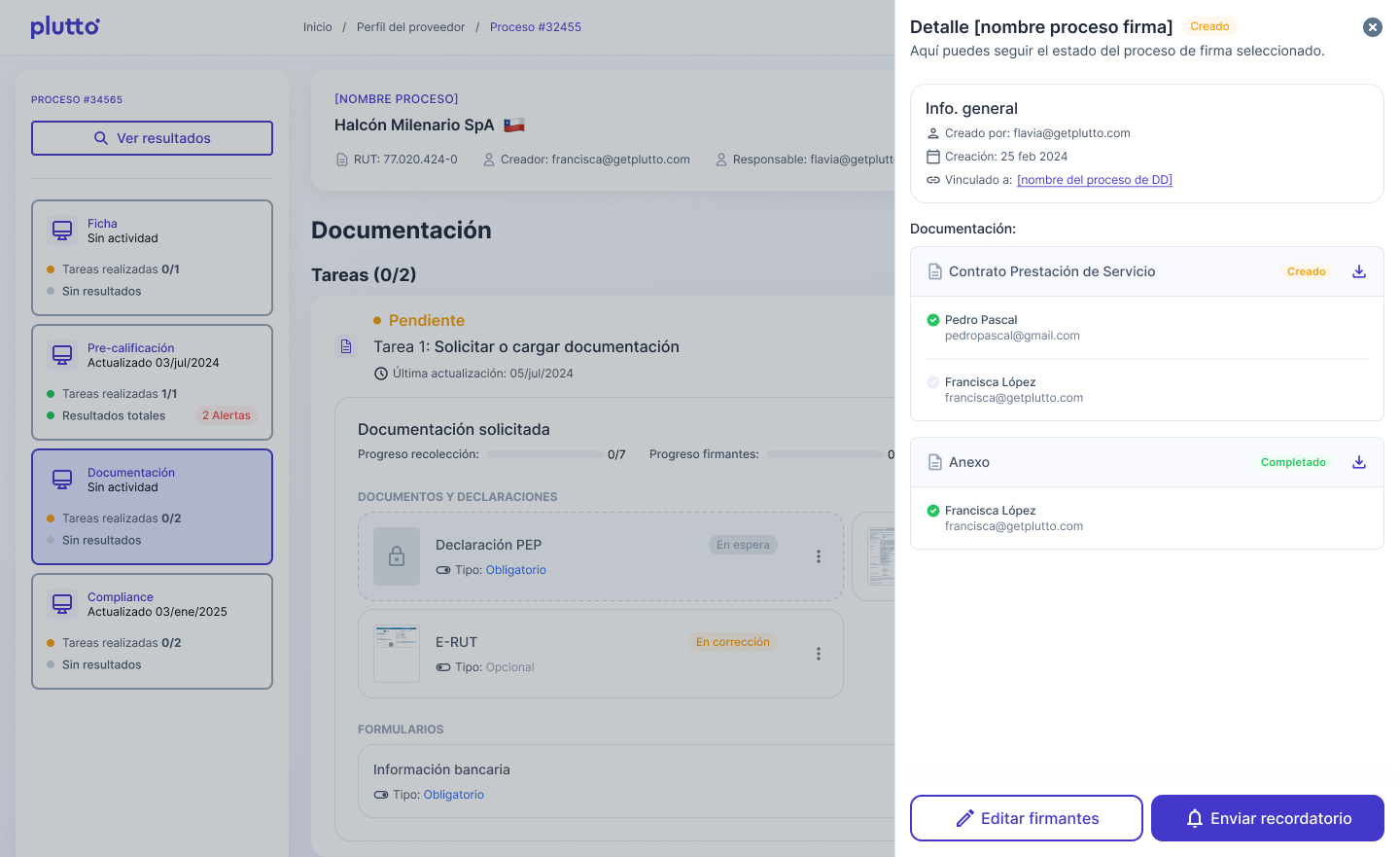Viewport: 1400px width, 857px height.
Task: Click Pedro Pascal's signed check mark
Action: point(933,320)
